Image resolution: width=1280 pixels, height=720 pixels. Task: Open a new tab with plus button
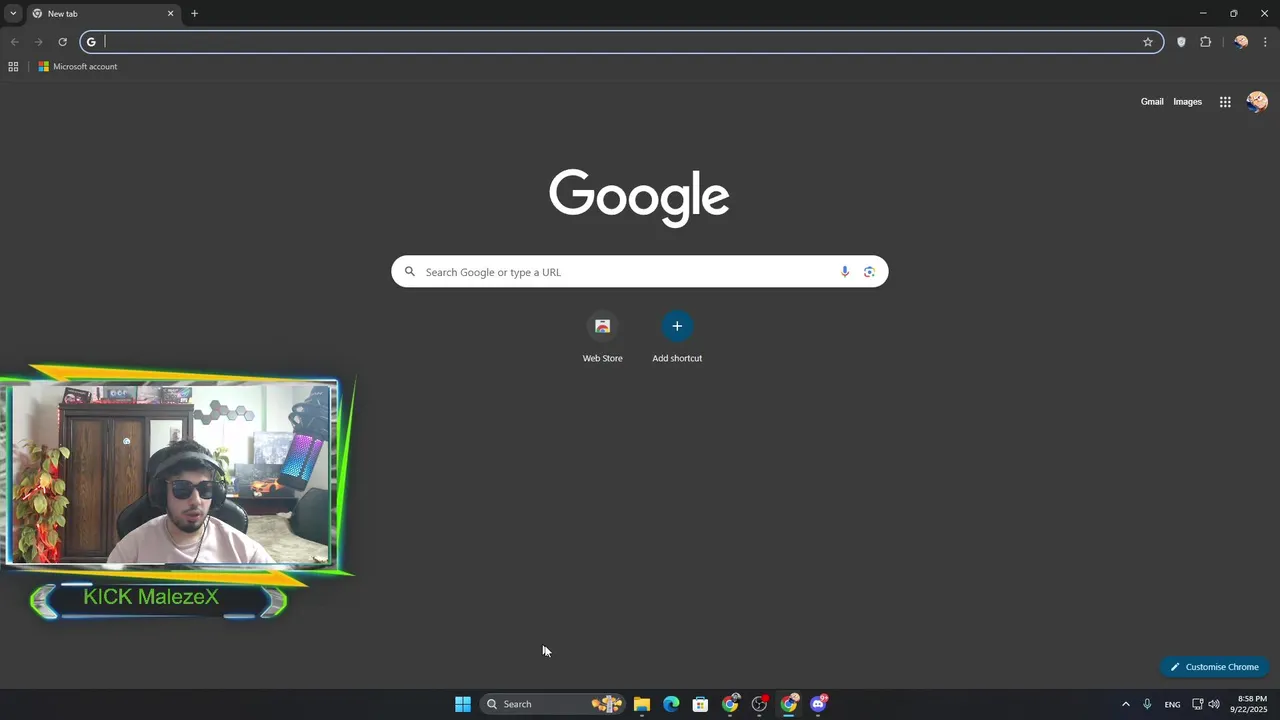pyautogui.click(x=194, y=14)
